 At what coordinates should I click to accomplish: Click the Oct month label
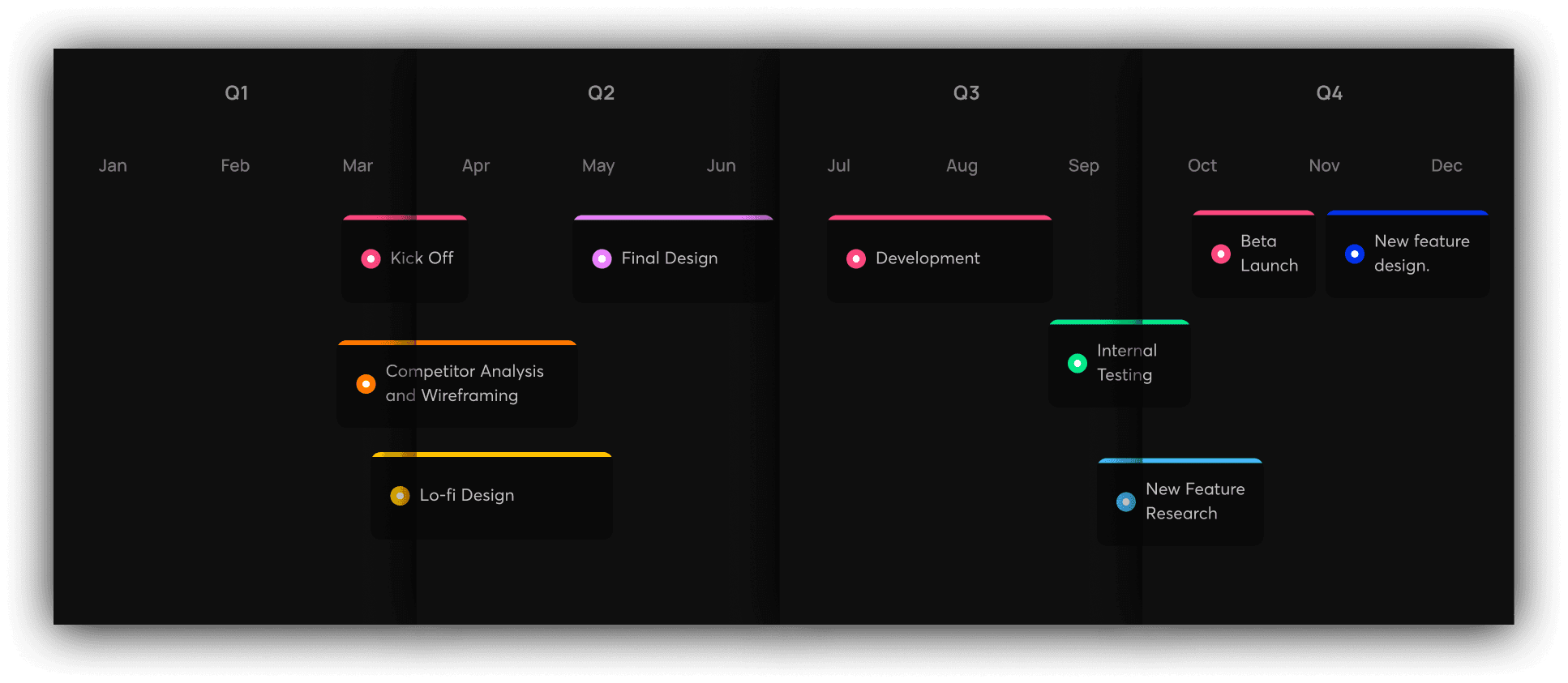pyautogui.click(x=1202, y=166)
